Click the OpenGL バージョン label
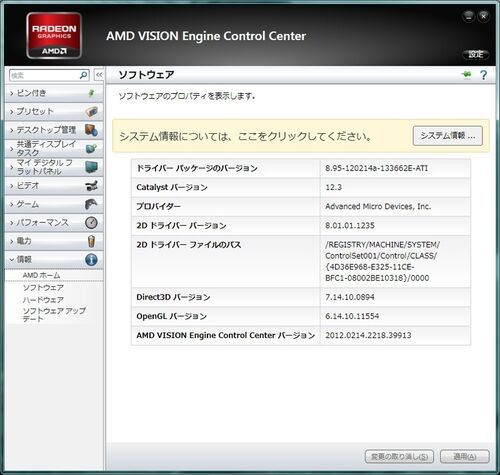500x475 pixels. tap(172, 316)
